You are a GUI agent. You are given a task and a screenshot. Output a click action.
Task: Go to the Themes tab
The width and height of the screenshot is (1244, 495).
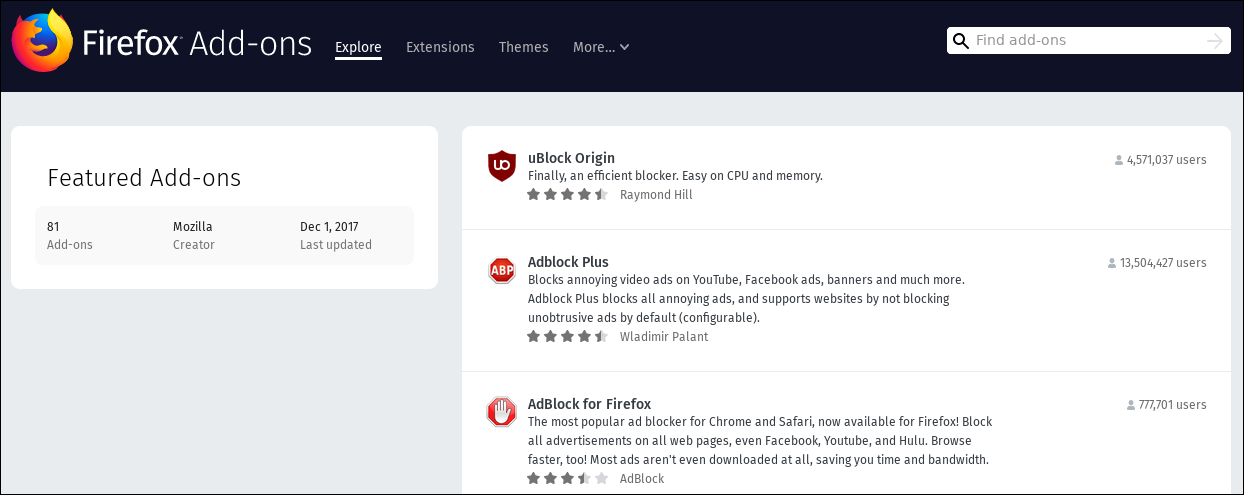pos(523,47)
